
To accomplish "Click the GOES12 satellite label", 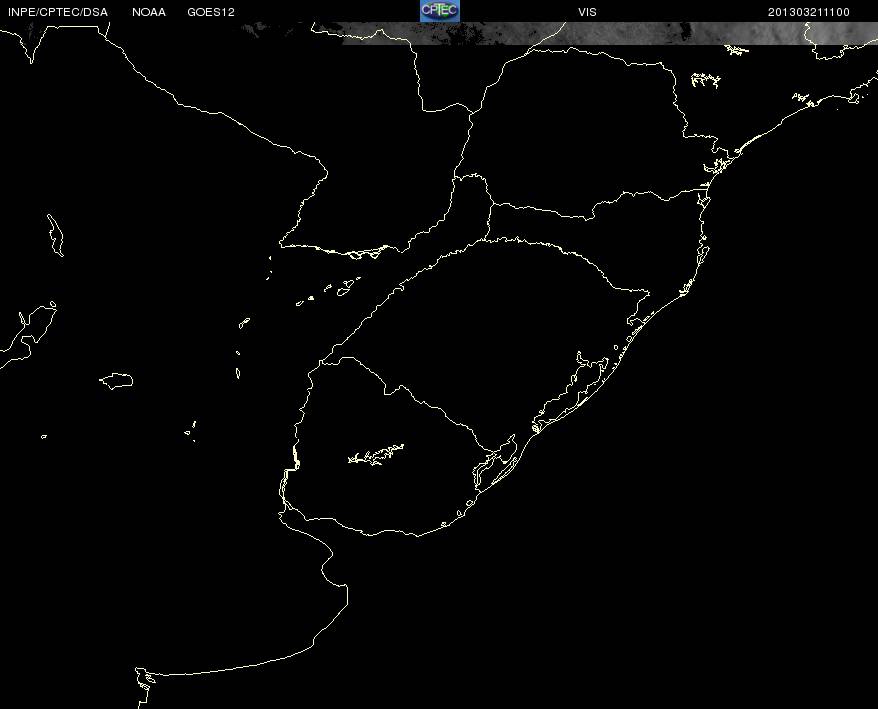I will click(211, 12).
